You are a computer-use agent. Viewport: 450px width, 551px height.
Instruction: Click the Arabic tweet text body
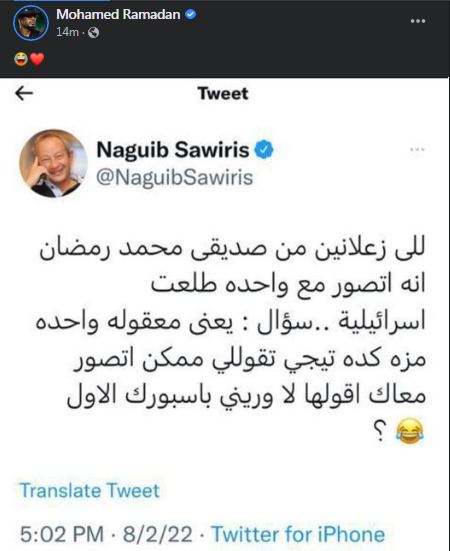(231, 339)
